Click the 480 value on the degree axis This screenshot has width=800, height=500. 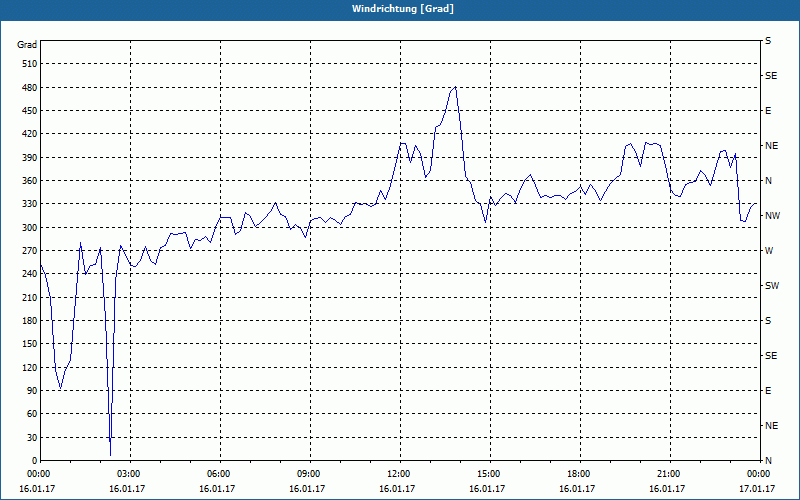30,87
